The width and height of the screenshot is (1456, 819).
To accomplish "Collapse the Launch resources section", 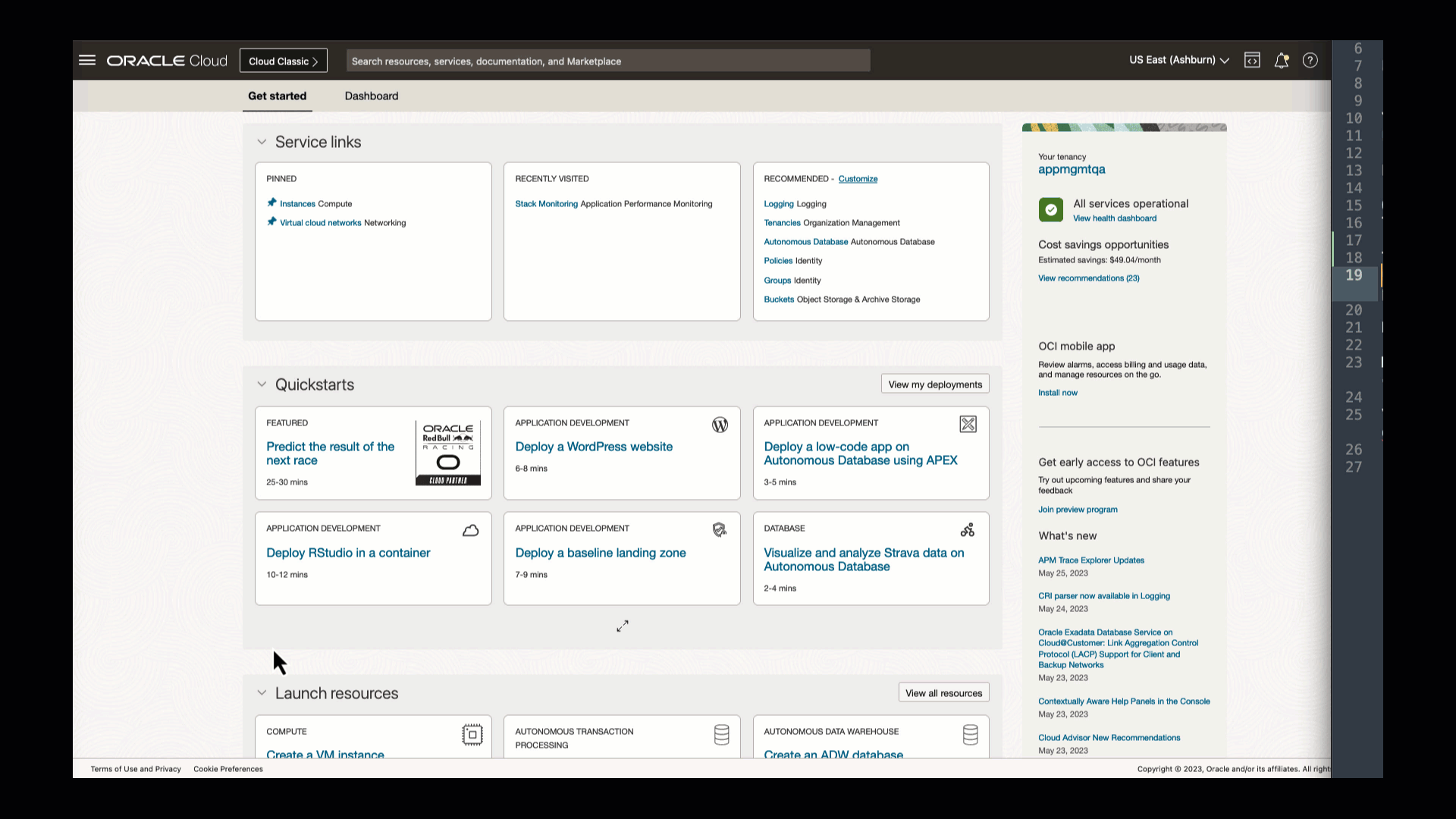I will point(262,692).
